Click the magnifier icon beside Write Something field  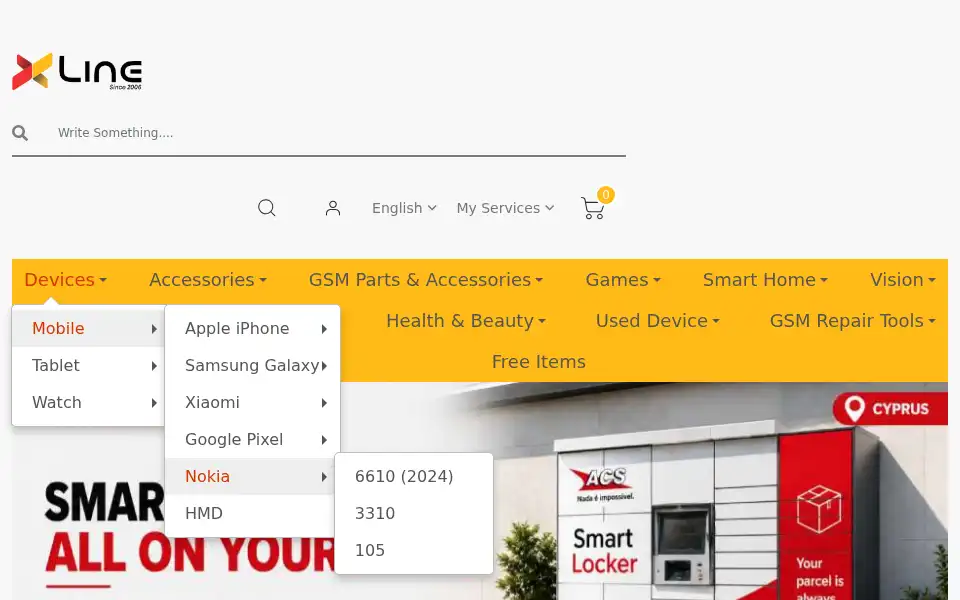(x=20, y=133)
